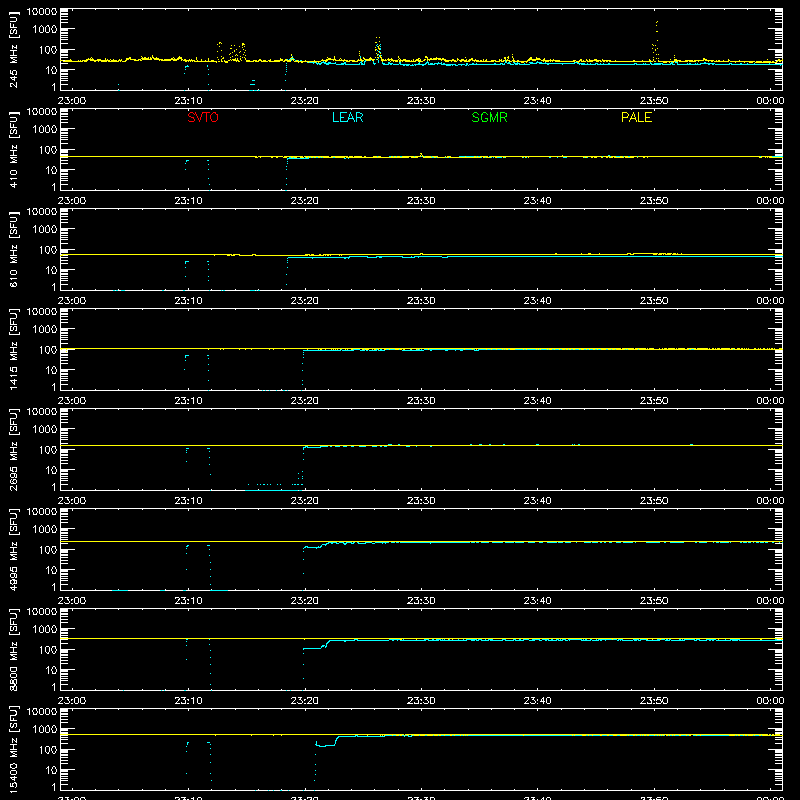Click 23:30 tick under the 610 MHz plot
800x800 pixels.
point(421,301)
